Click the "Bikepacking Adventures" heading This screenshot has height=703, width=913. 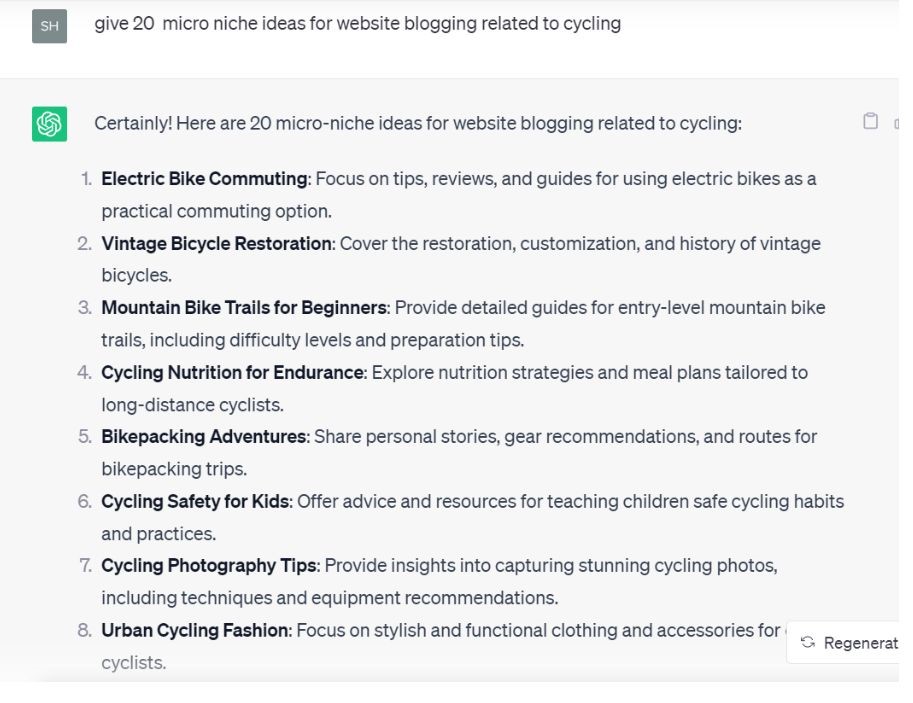tap(203, 436)
